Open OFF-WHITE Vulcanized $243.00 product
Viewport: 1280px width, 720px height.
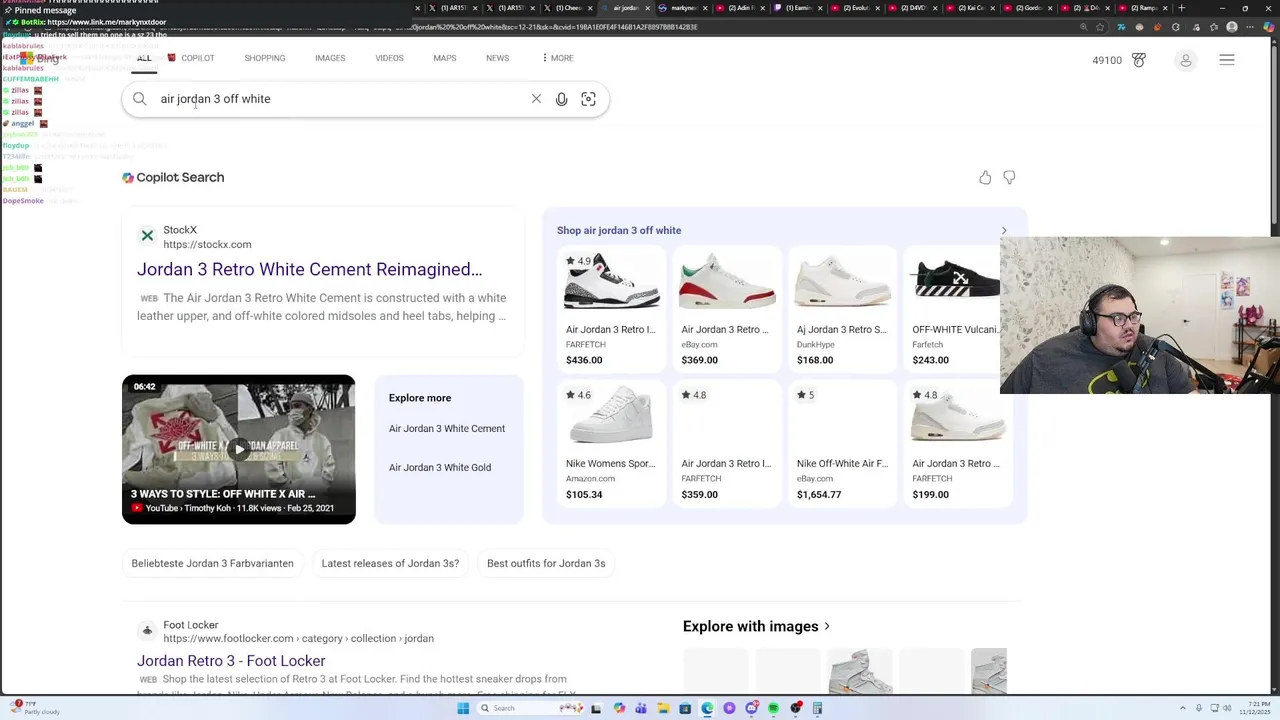(957, 309)
